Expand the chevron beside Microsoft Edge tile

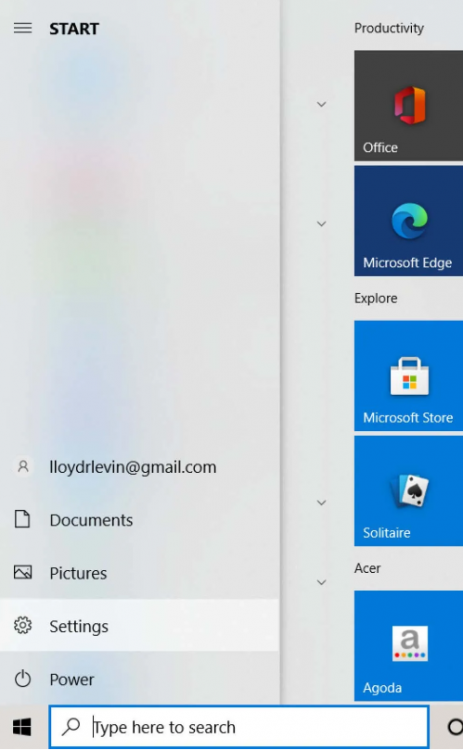(x=322, y=223)
